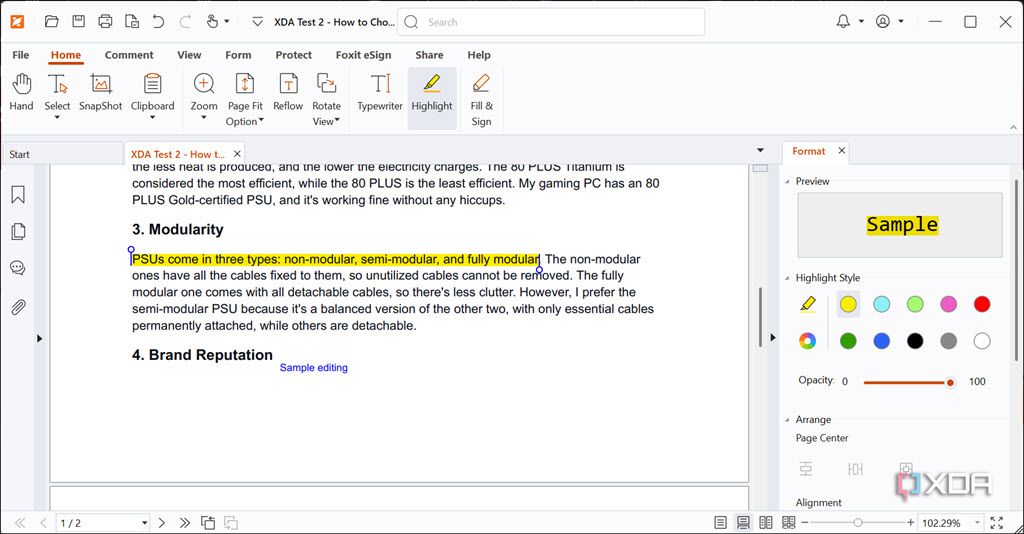Click the Opacity slider handle

pos(950,383)
